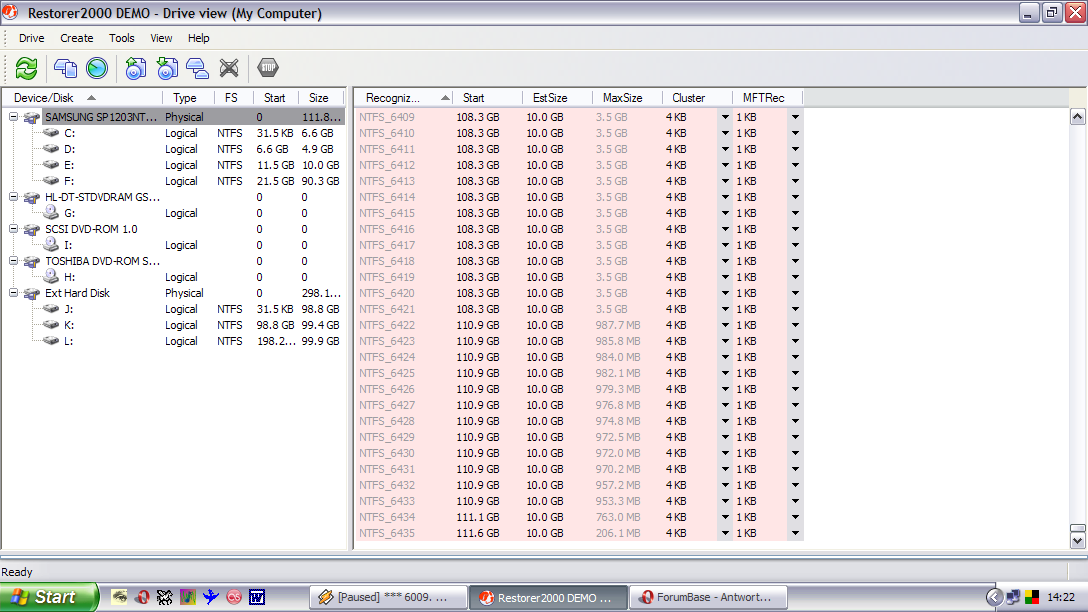The height and width of the screenshot is (612, 1088).
Task: Open the Create menu
Action: click(x=76, y=38)
